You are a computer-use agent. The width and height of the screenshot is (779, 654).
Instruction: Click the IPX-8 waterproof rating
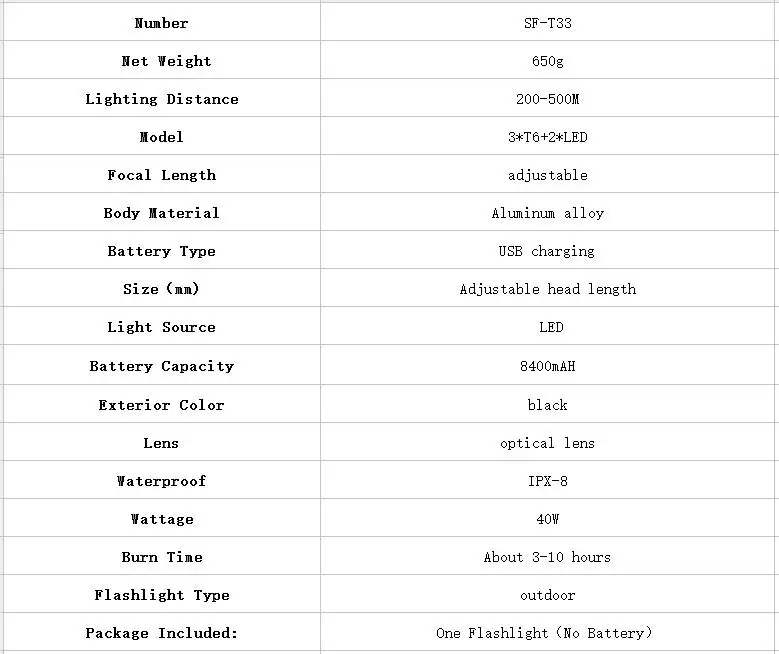[547, 481]
